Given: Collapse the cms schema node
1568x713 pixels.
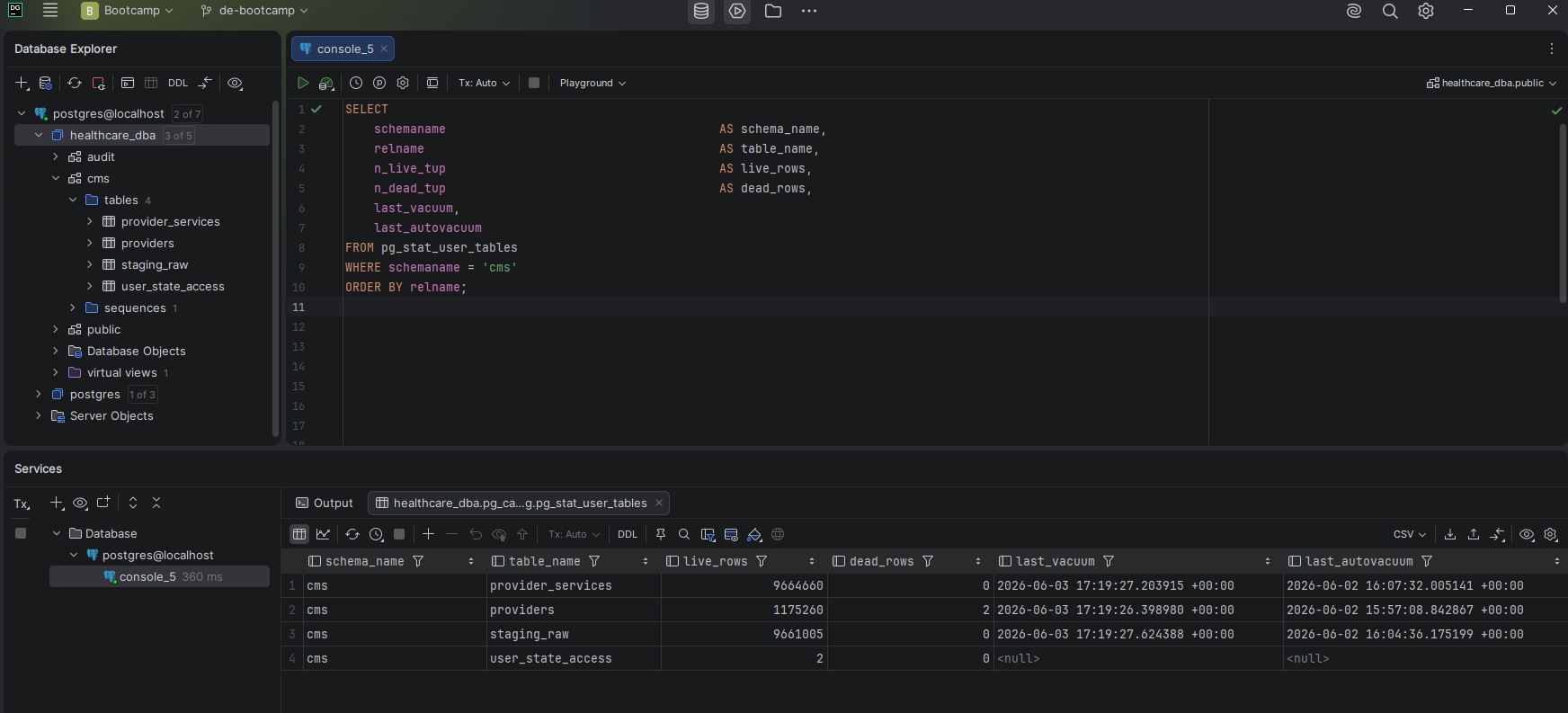Looking at the screenshot, I should (x=56, y=178).
